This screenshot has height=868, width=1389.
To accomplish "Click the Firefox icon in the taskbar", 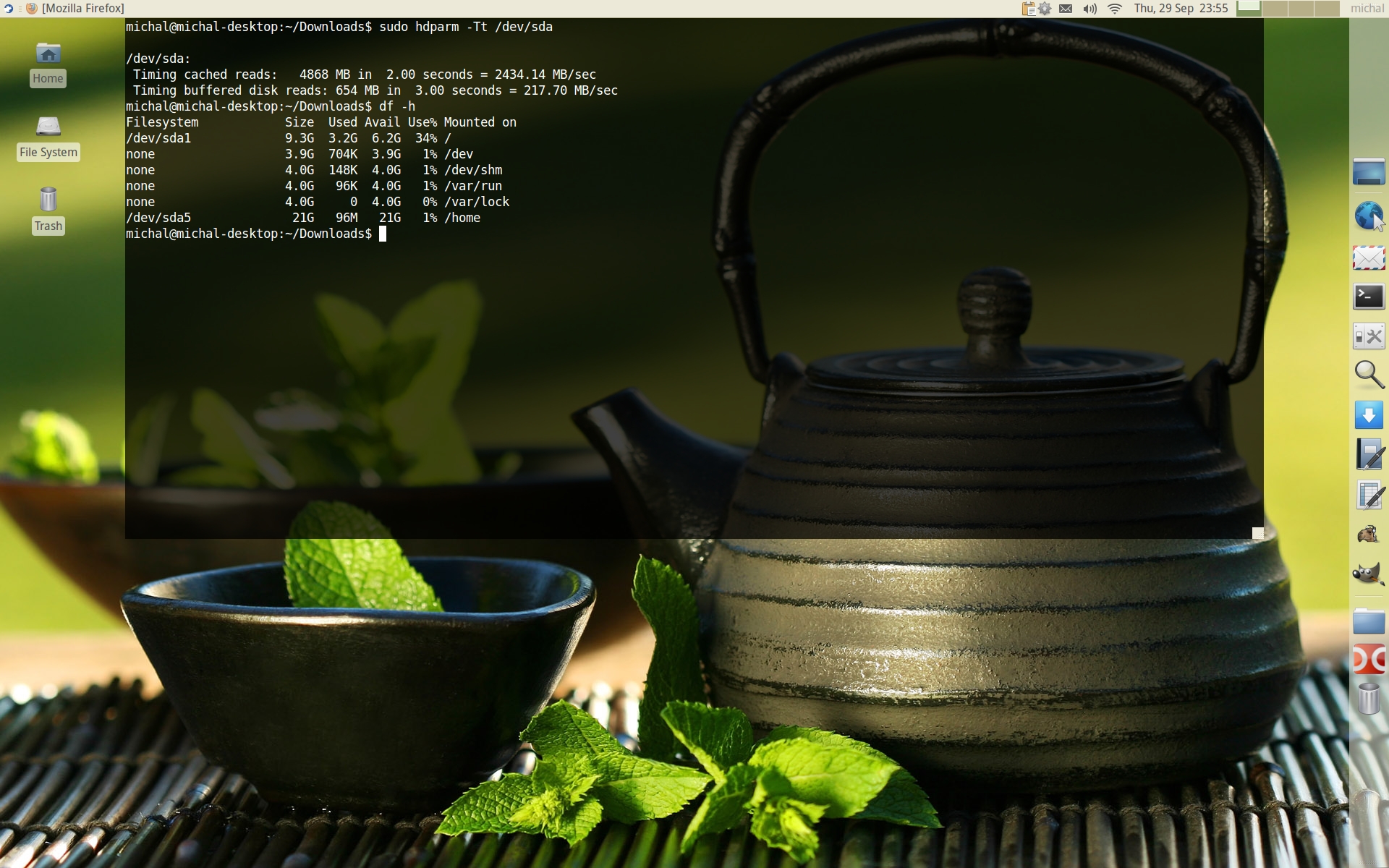I will click(x=32, y=9).
